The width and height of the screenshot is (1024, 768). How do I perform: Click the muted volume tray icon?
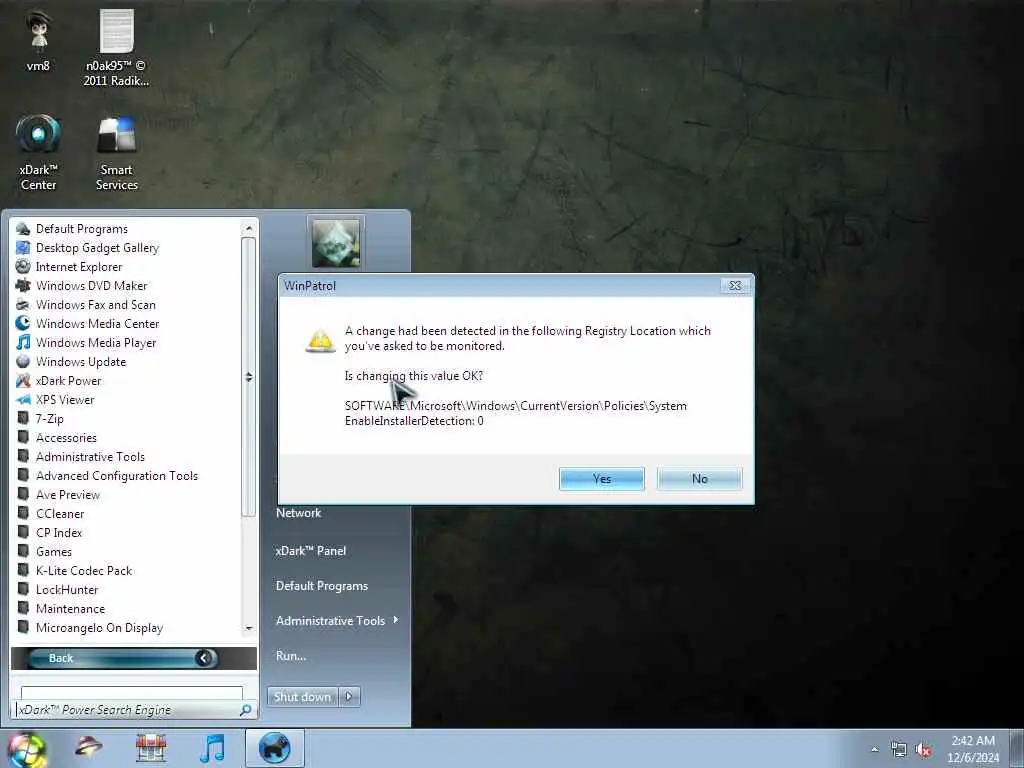coord(923,750)
